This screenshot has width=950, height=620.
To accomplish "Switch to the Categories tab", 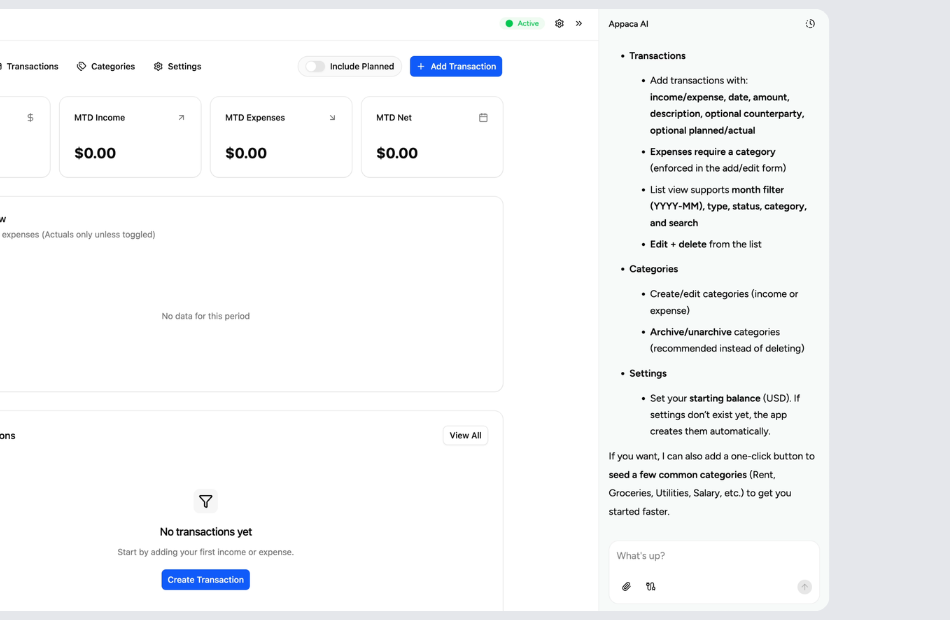I will (x=105, y=66).
